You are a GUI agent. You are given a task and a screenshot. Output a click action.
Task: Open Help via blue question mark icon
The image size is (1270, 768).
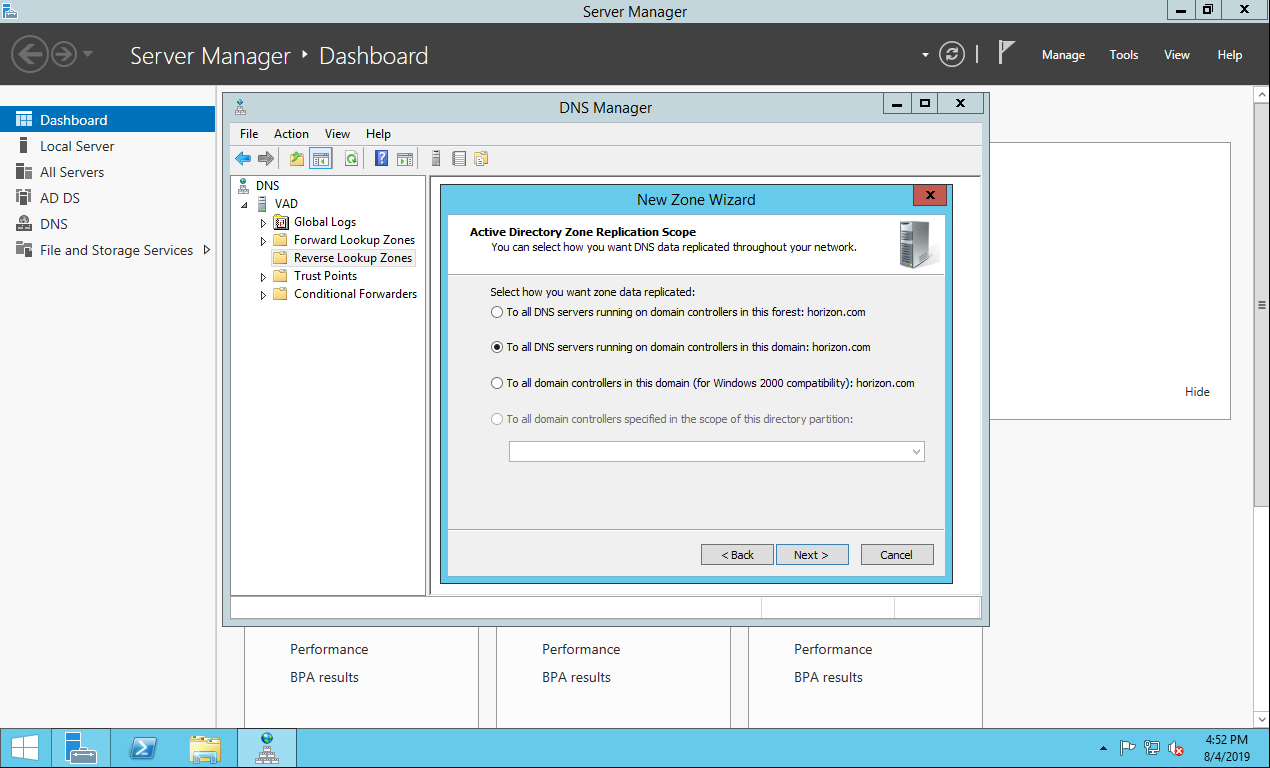[x=381, y=158]
